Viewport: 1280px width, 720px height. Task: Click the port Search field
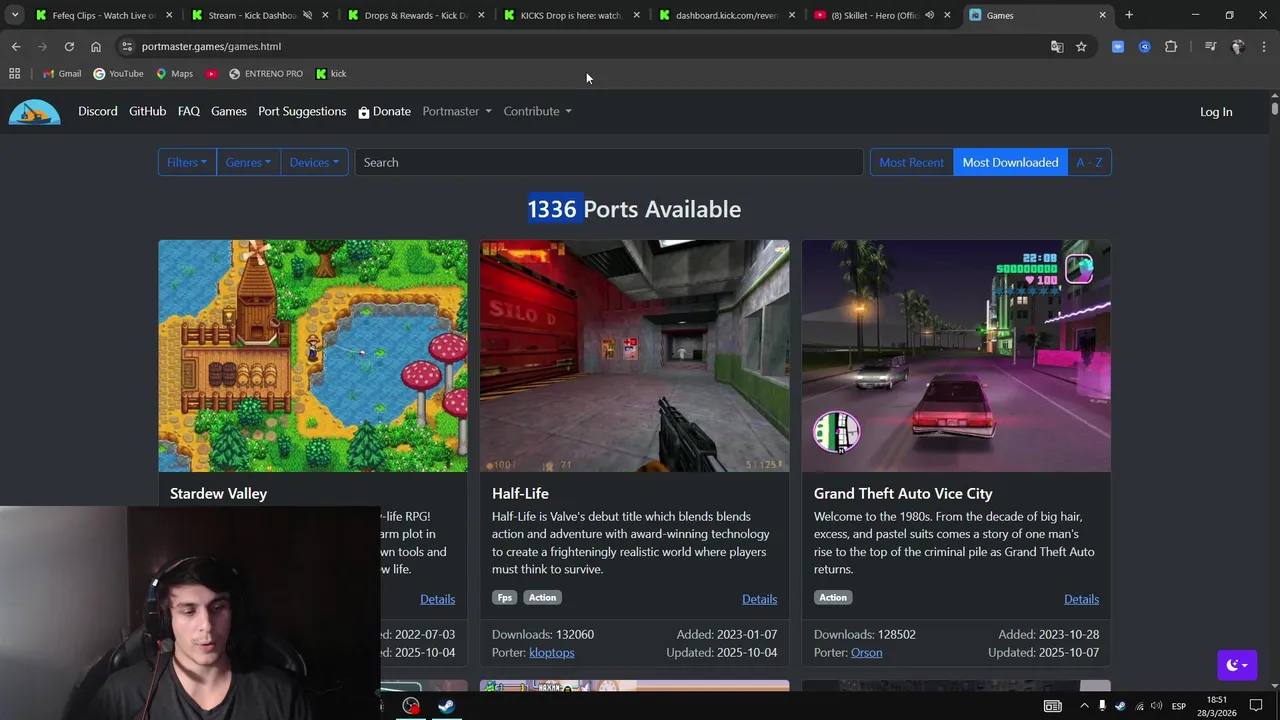pos(609,162)
